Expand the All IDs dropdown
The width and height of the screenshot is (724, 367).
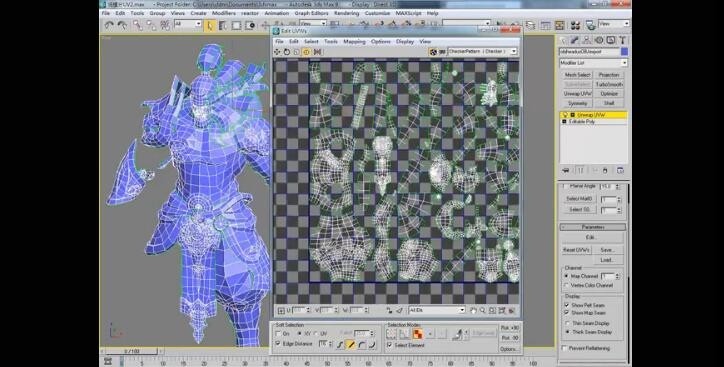click(x=437, y=311)
